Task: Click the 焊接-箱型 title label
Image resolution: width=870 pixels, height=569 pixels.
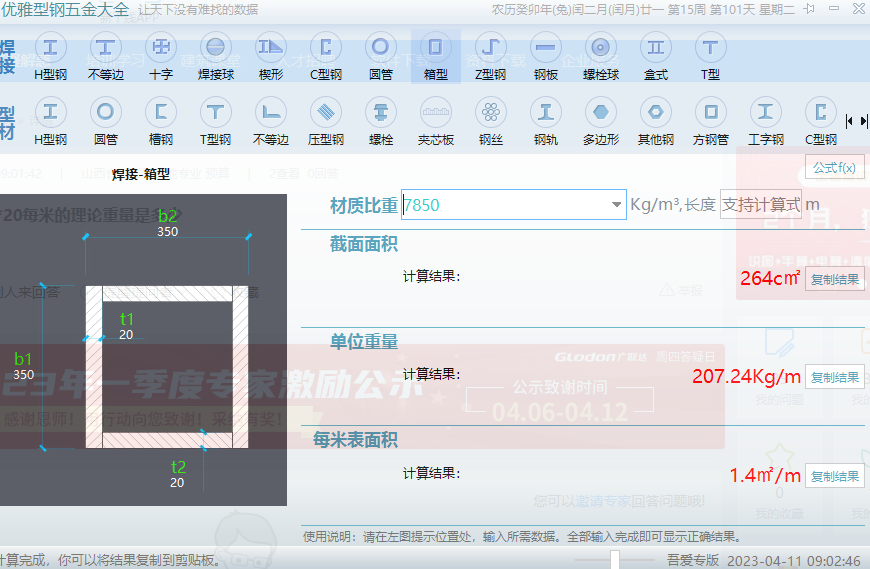Action: pos(141,174)
